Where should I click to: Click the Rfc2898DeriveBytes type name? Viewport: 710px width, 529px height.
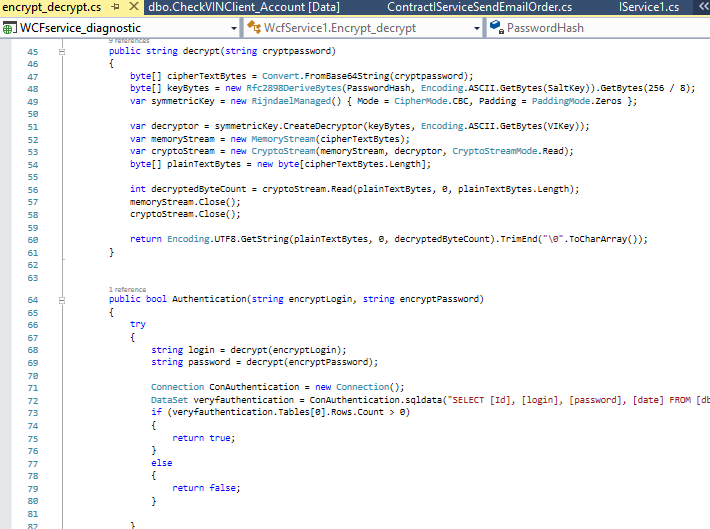coord(293,88)
